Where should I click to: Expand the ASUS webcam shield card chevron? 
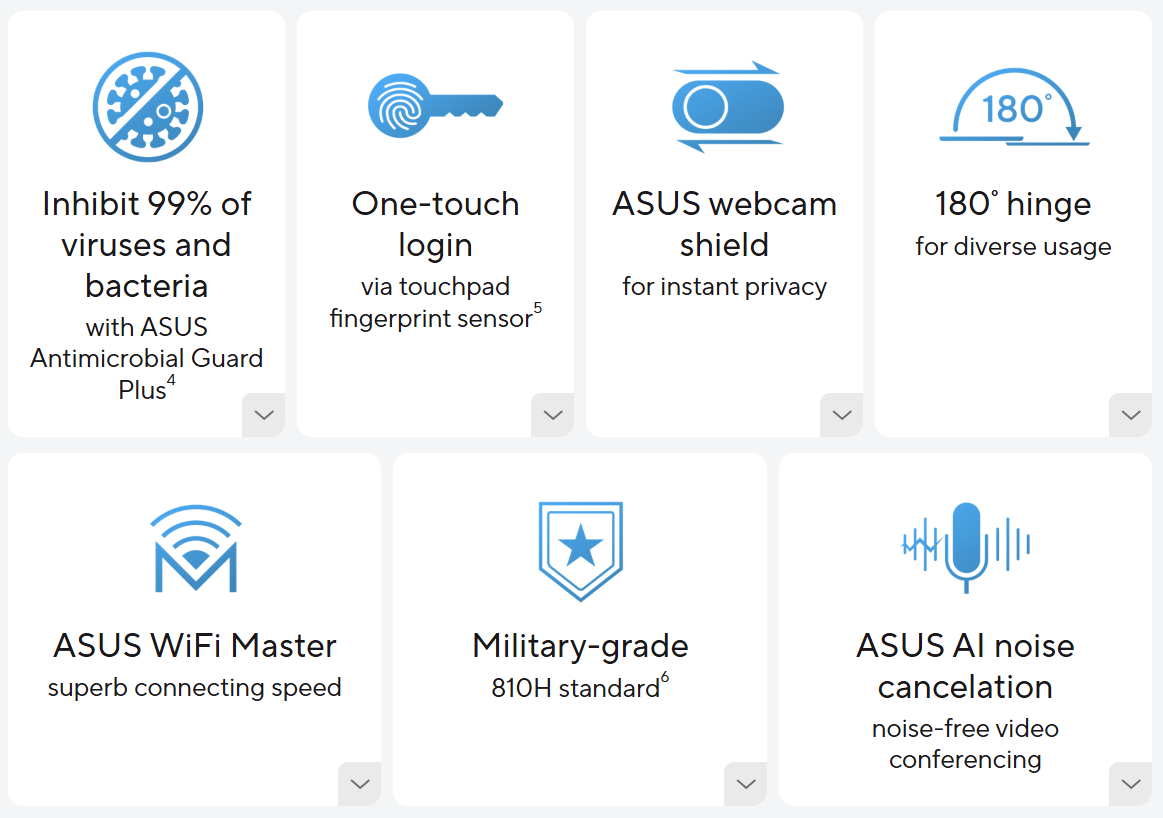pyautogui.click(x=842, y=415)
